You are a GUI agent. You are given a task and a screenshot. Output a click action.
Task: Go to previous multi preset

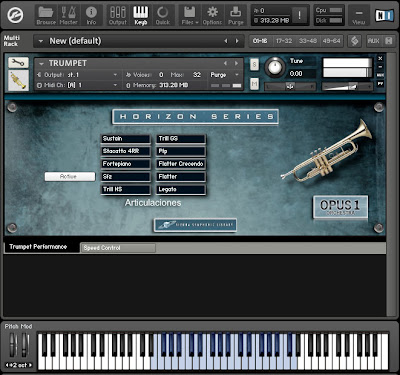[x=226, y=41]
